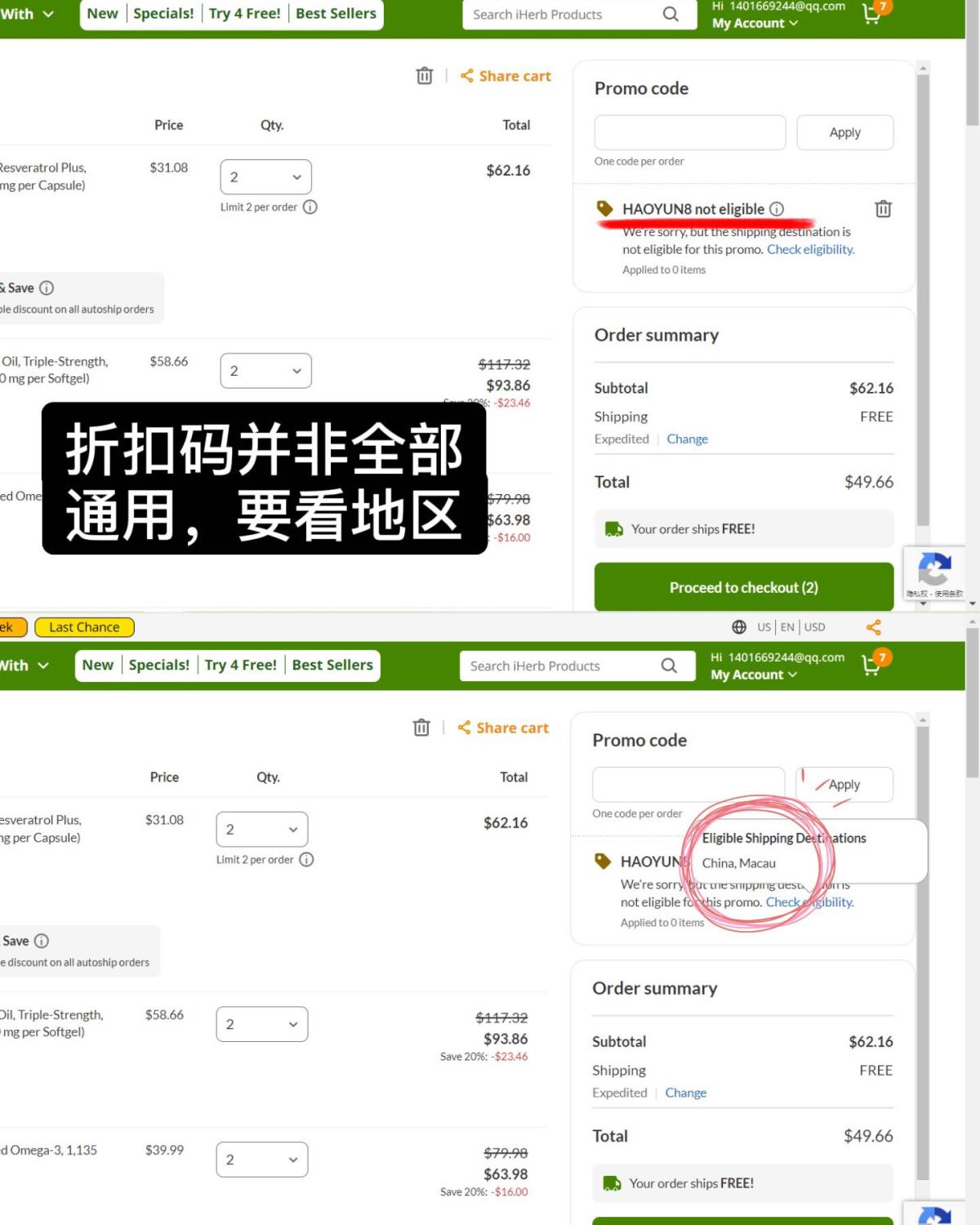Expand the leftmost menu chevron in top header
The image size is (980, 1225).
47,14
